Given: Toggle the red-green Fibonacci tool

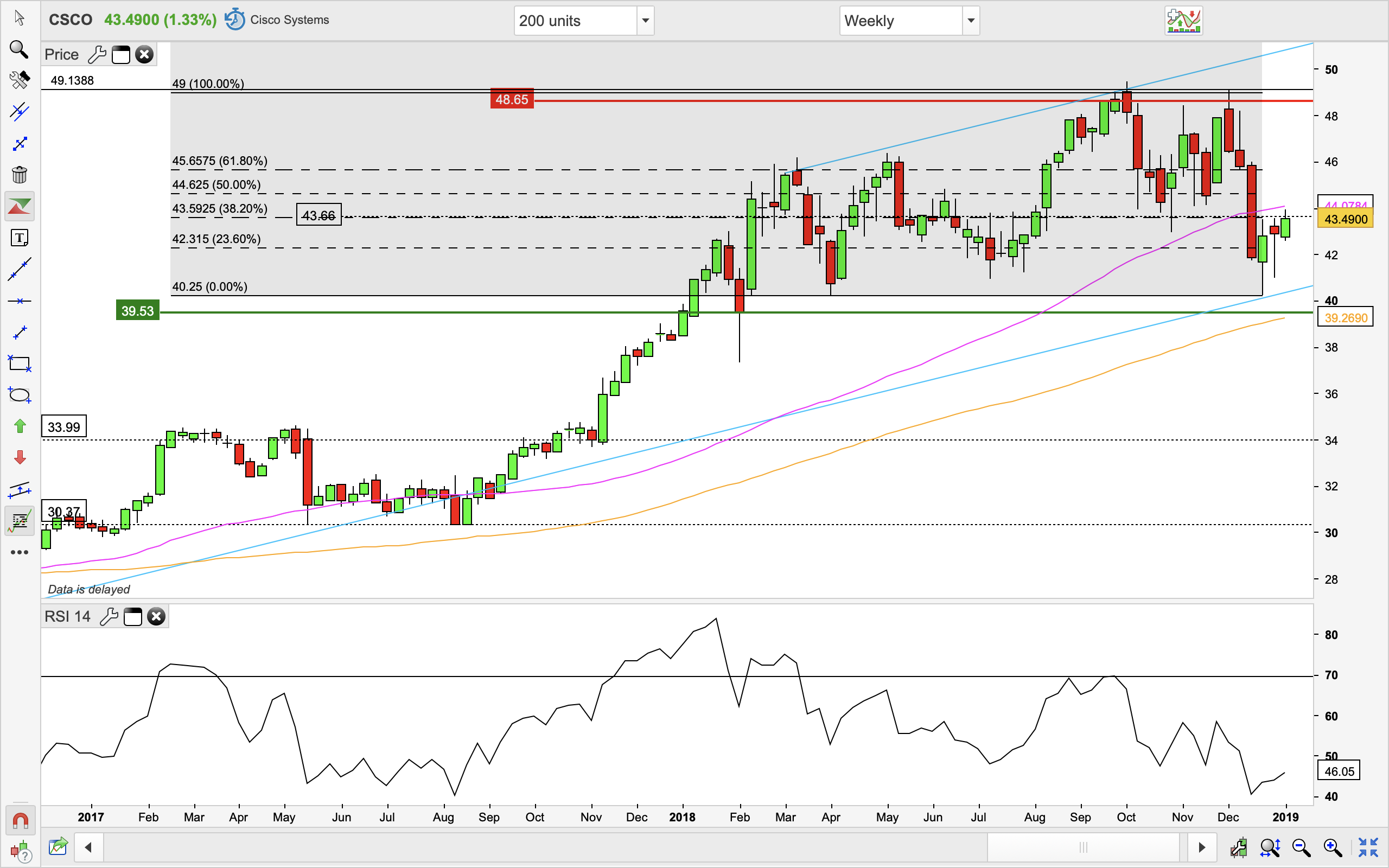Looking at the screenshot, I should pos(20,206).
